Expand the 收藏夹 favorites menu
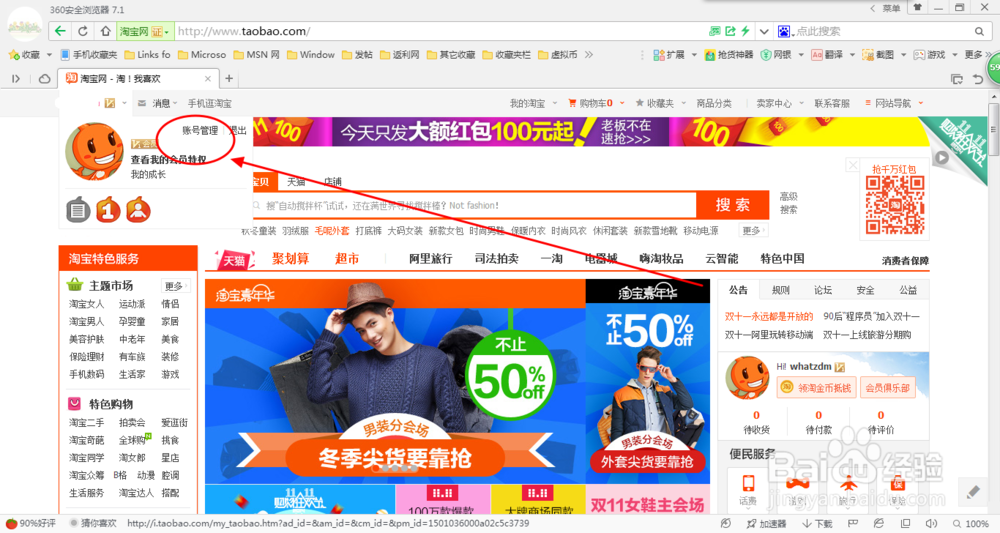Viewport: 1000px width, 533px height. pyautogui.click(x=661, y=103)
